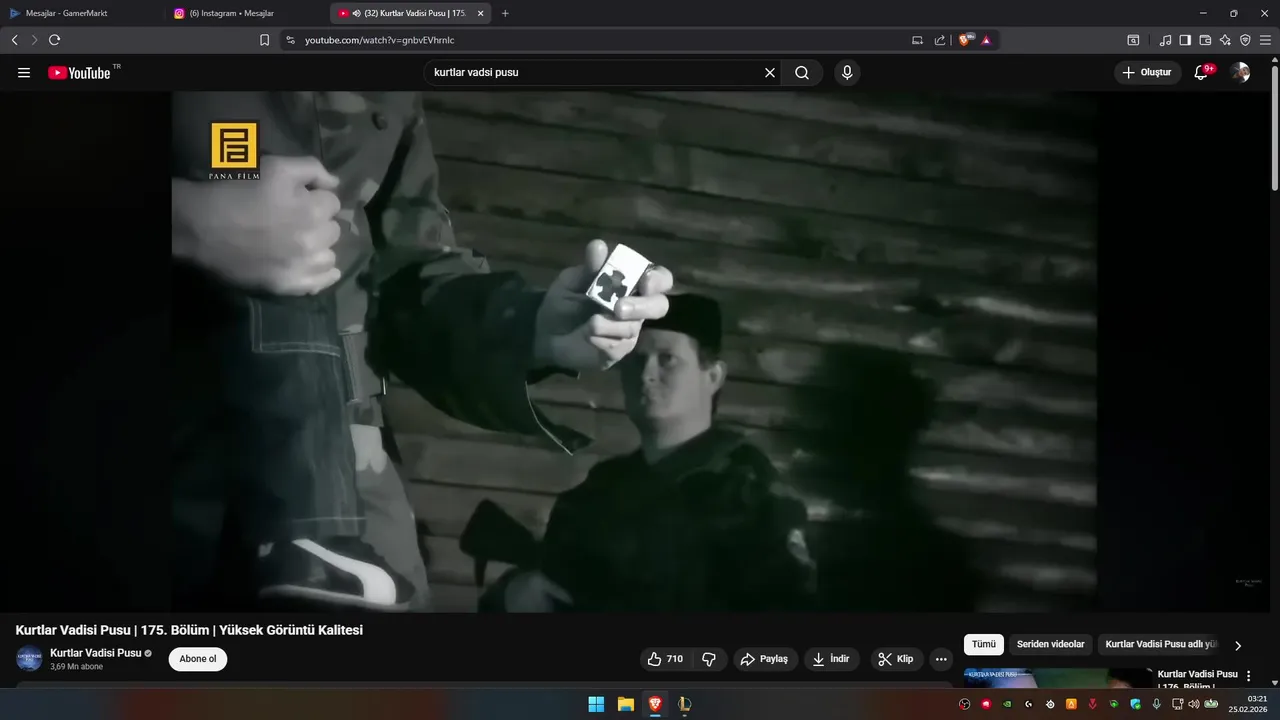
Task: Open NVIDIA tray icon
Action: click(x=1007, y=704)
